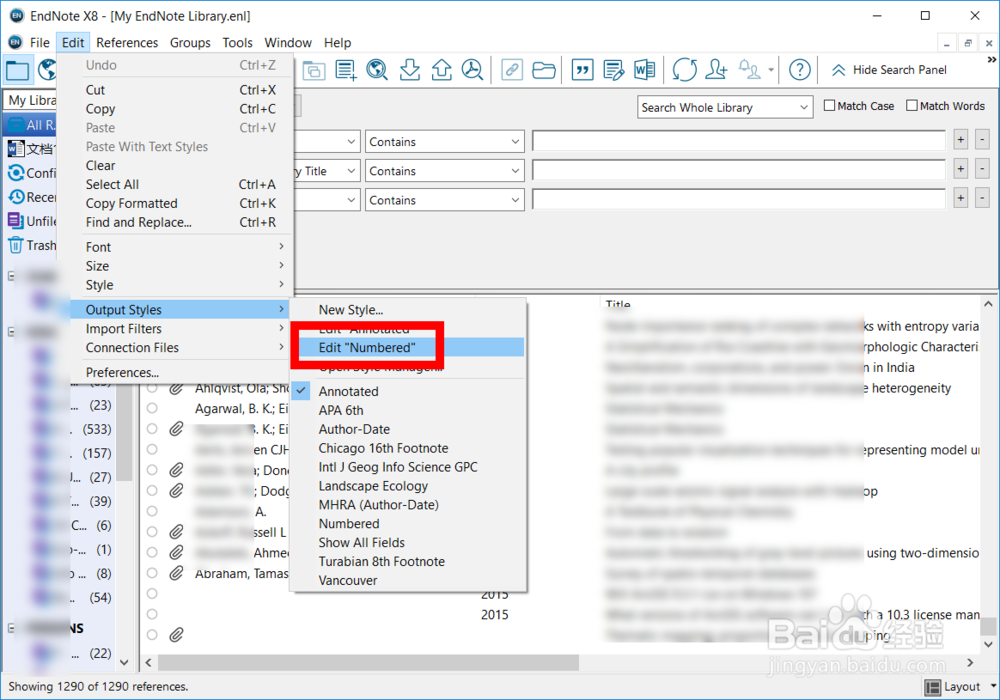1000x700 pixels.
Task: Click minus button on second search row
Action: [x=983, y=169]
